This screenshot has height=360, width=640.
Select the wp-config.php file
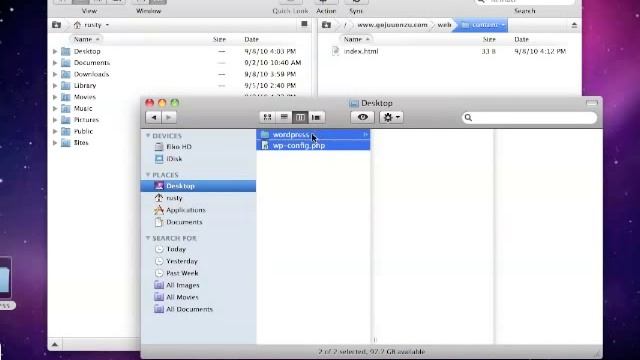pos(313,145)
